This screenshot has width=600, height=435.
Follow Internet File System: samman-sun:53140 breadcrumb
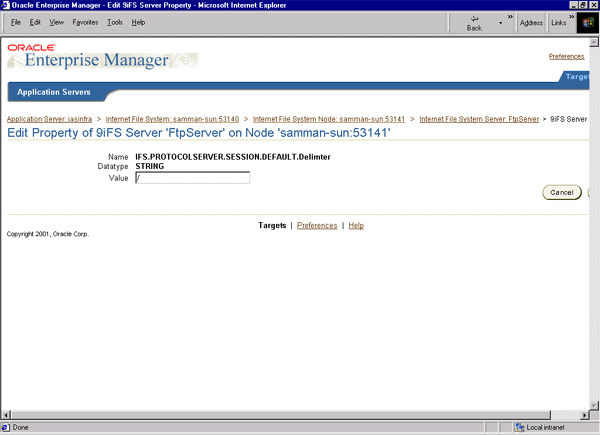point(172,119)
